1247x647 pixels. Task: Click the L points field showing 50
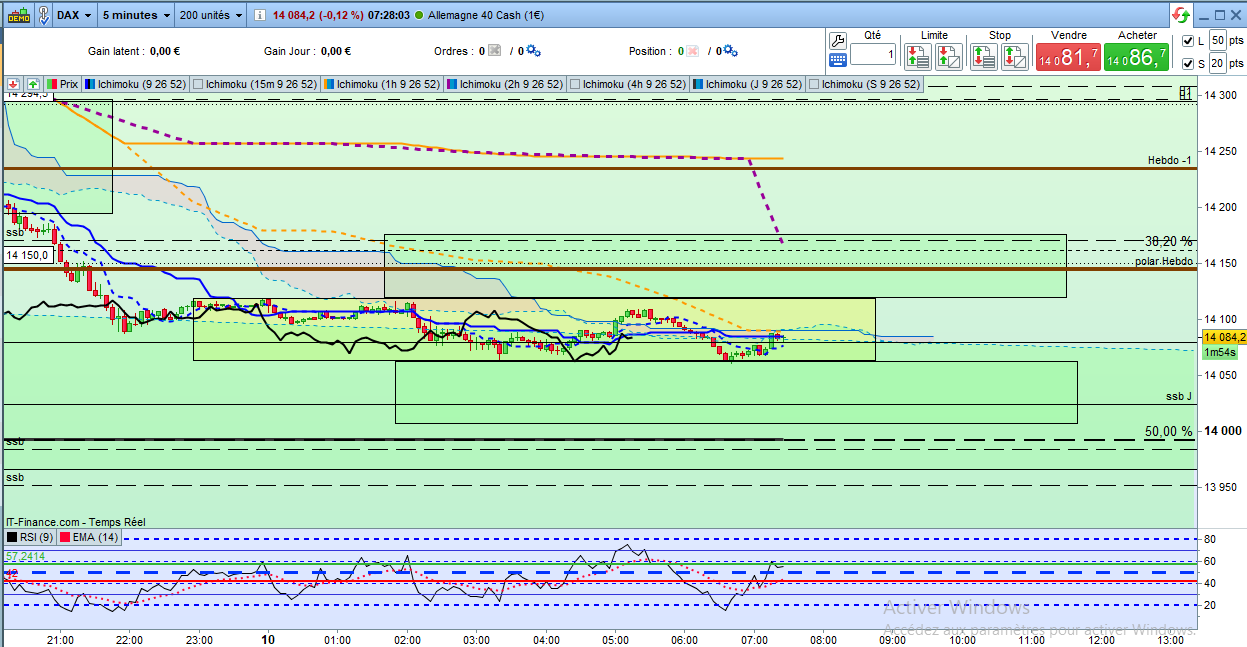[x=1218, y=41]
